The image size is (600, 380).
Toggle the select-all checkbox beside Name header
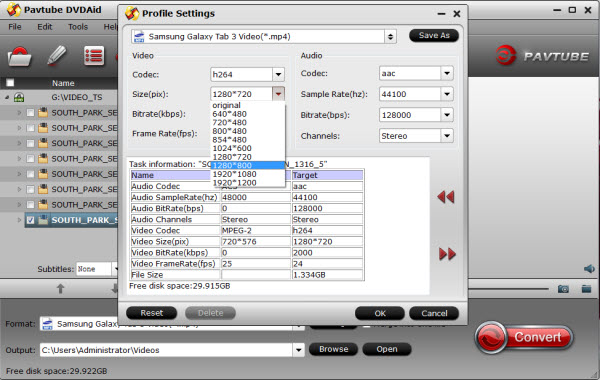tap(10, 83)
